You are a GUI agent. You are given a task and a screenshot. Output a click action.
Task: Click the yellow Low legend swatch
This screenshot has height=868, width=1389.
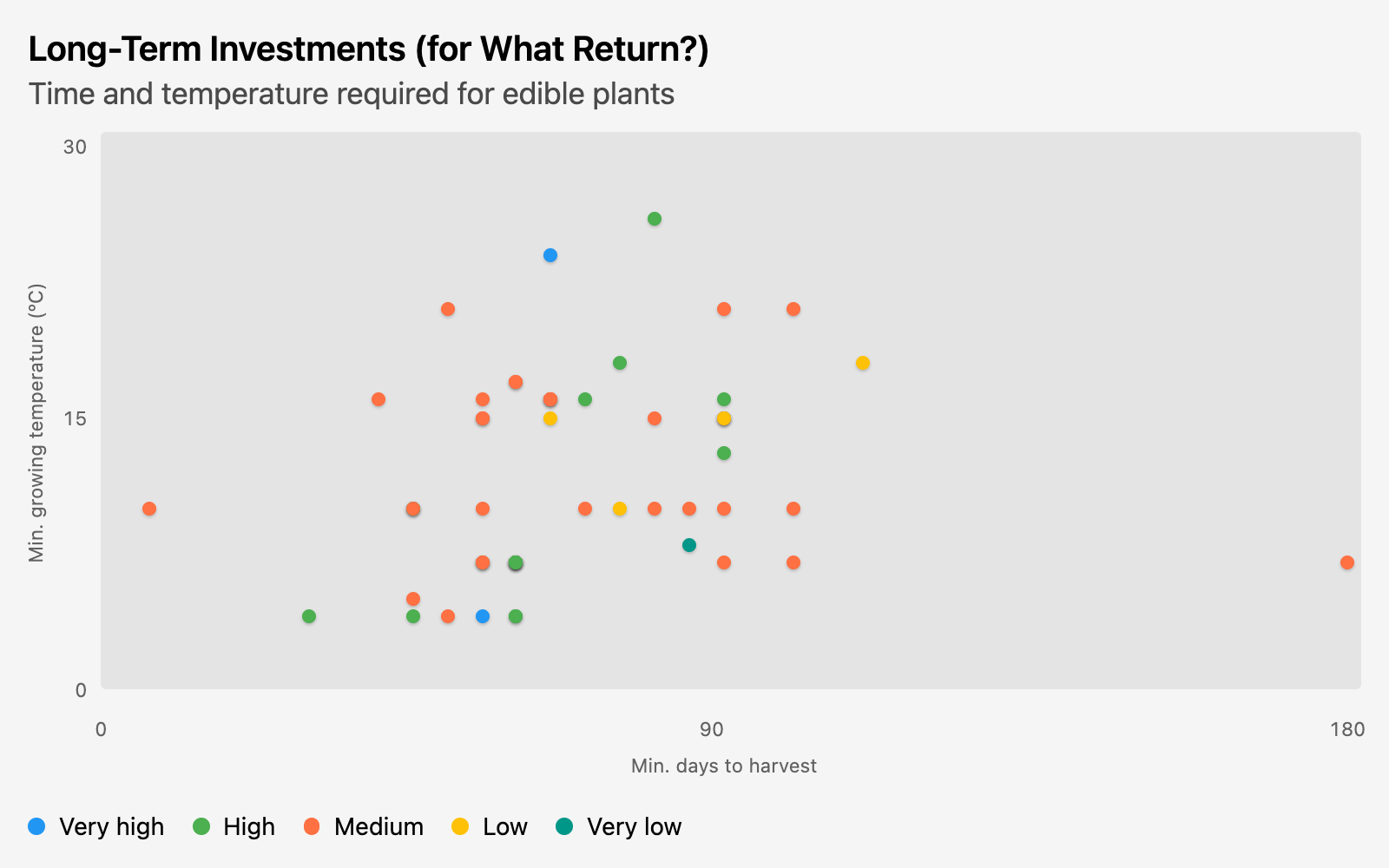[460, 827]
